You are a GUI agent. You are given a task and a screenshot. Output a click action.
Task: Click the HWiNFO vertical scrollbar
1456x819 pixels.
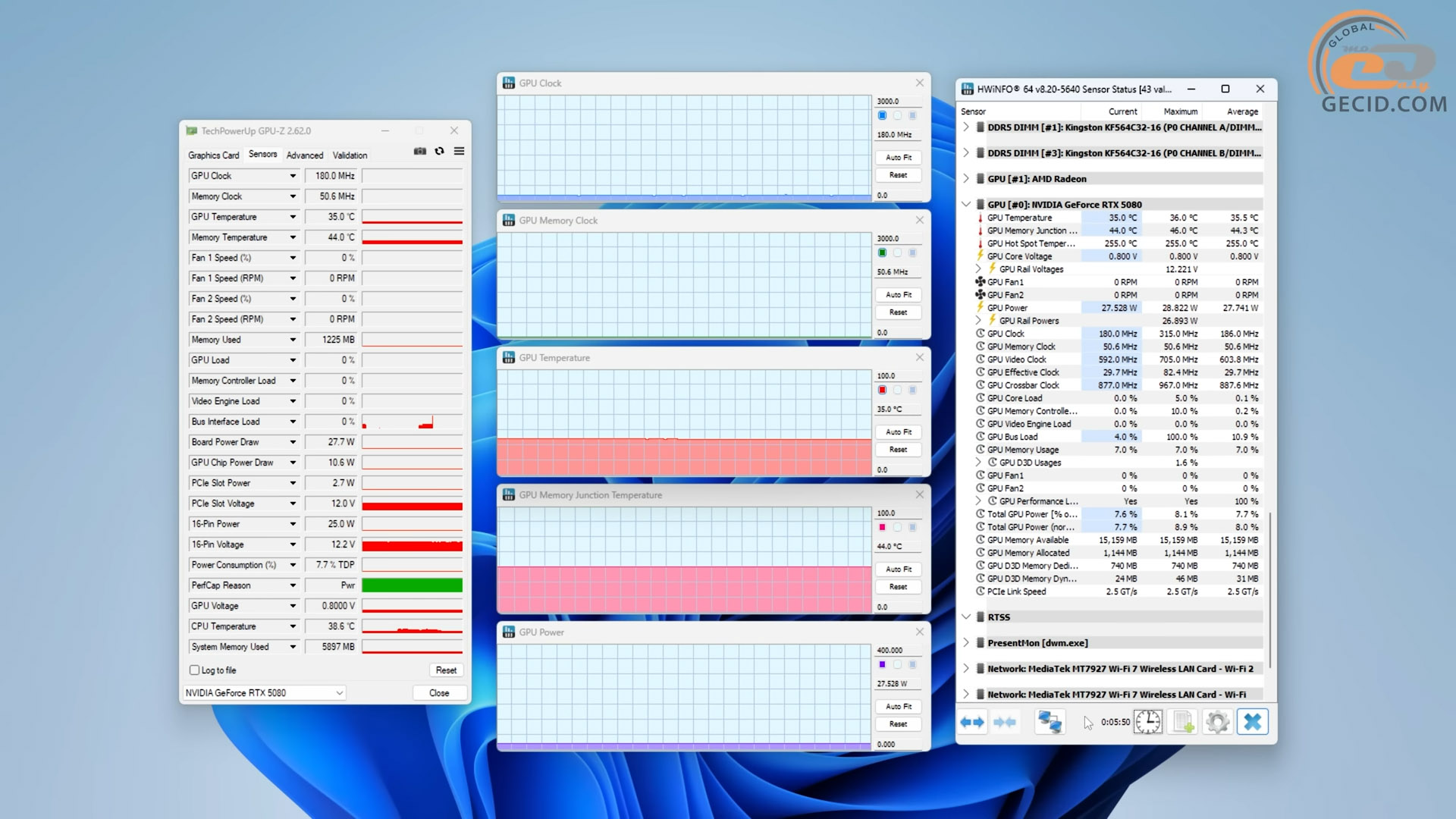1269,591
